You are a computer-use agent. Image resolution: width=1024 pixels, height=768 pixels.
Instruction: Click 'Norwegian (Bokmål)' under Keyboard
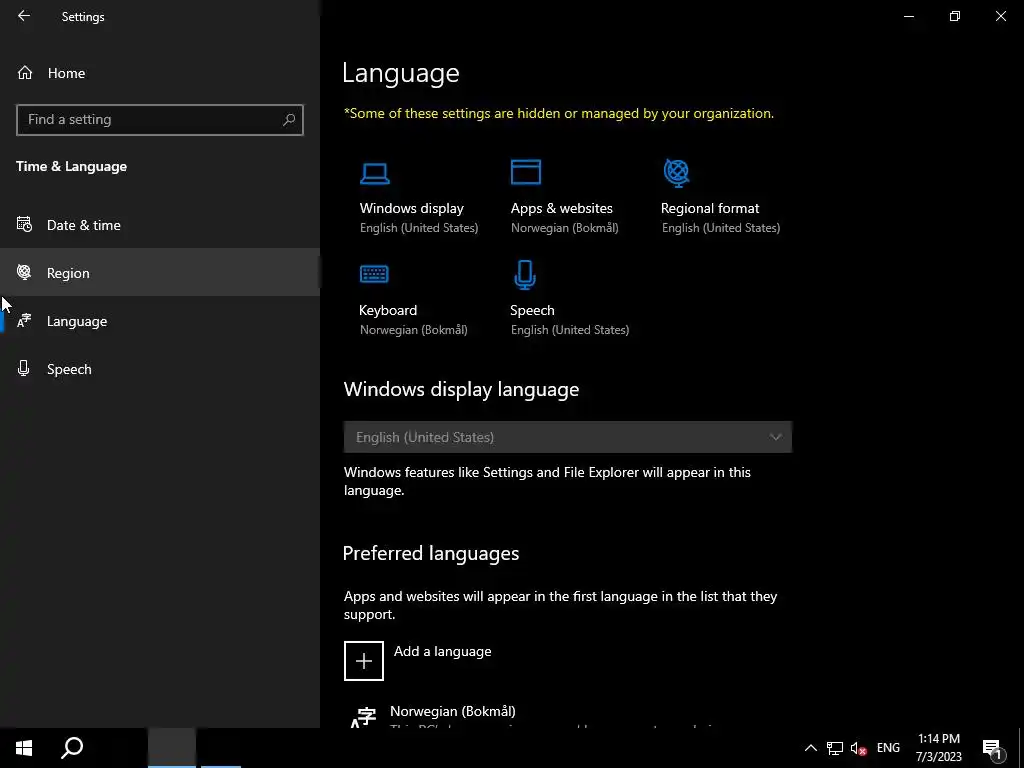pyautogui.click(x=413, y=330)
